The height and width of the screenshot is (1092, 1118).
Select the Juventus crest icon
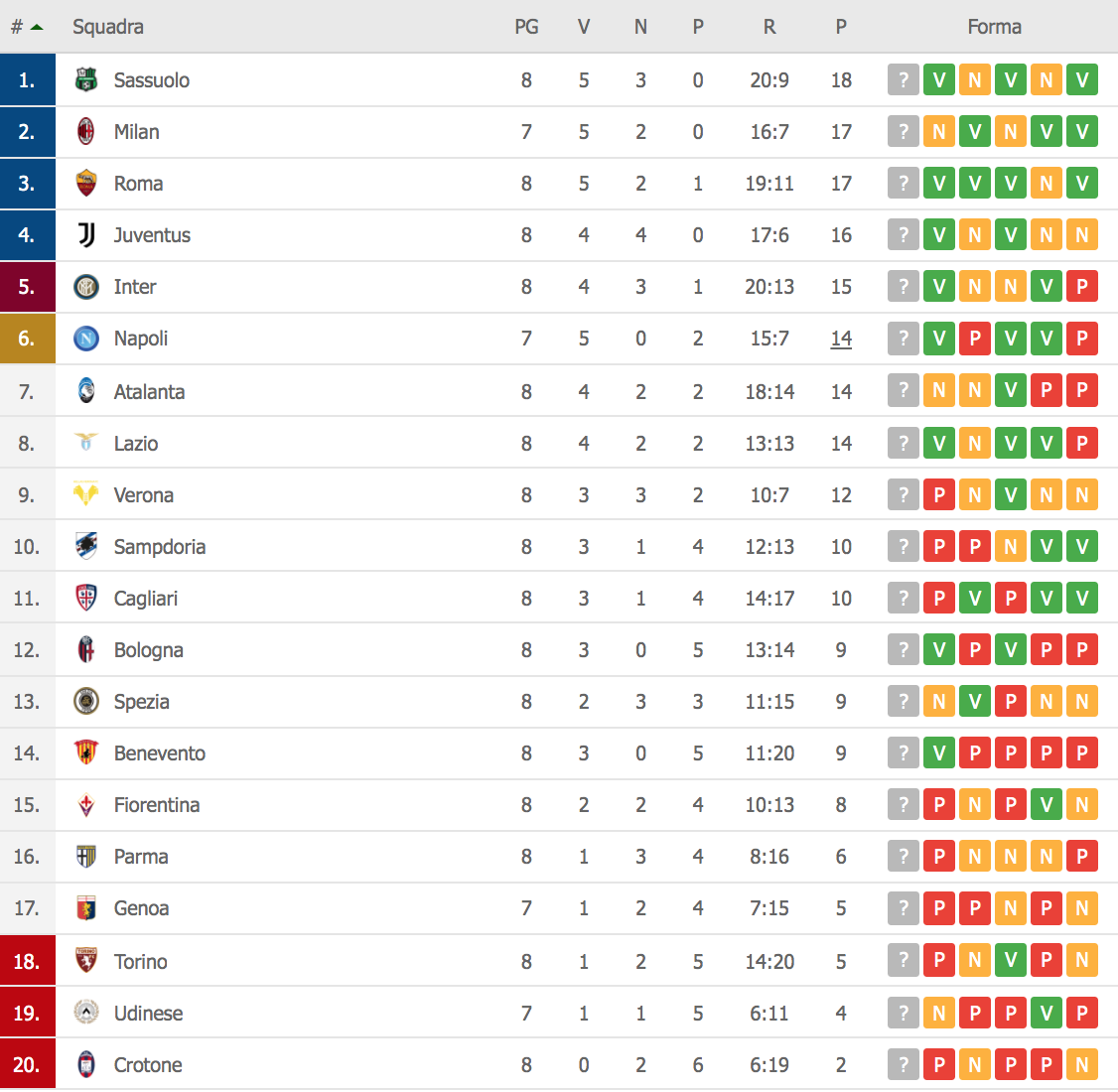[x=87, y=235]
